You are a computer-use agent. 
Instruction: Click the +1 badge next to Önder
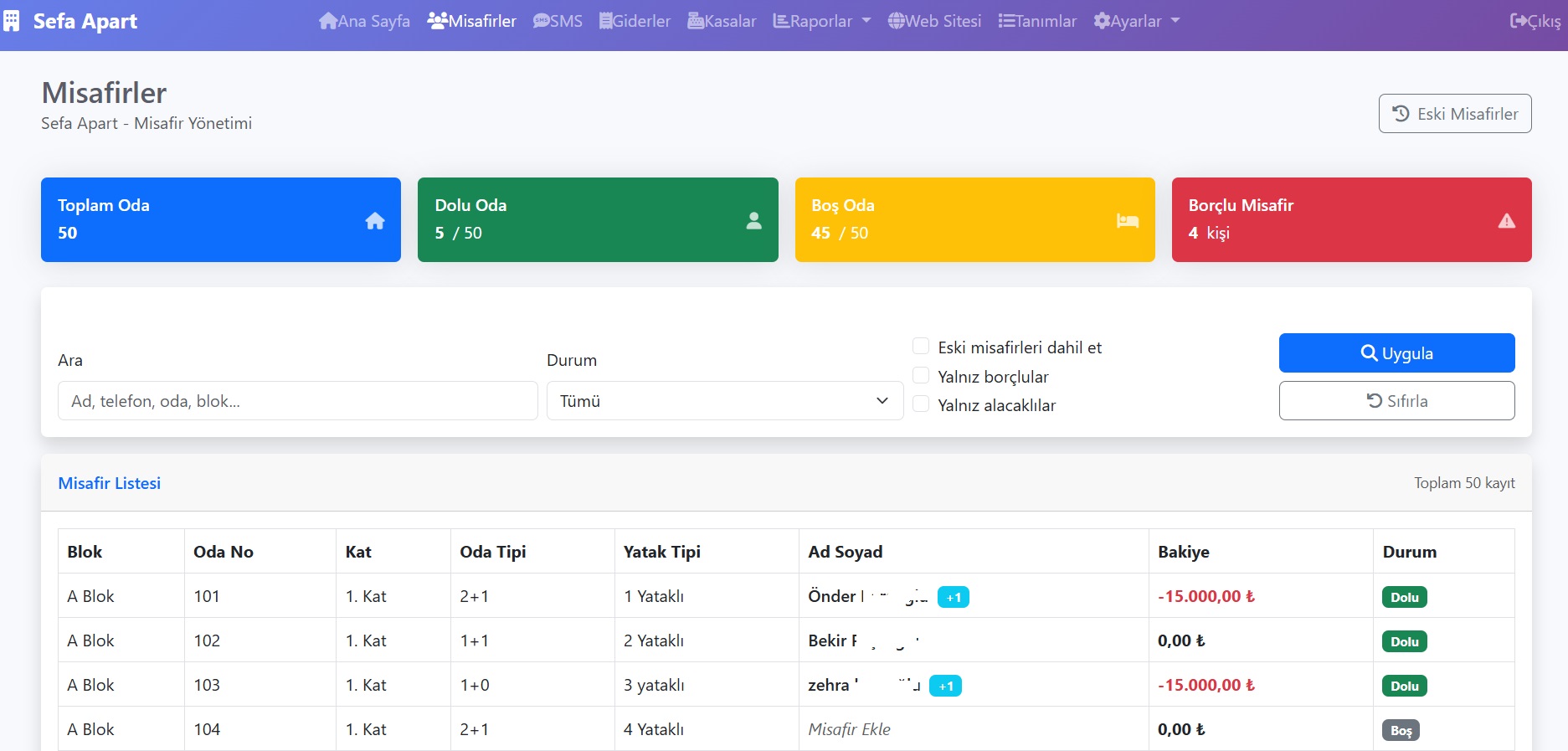point(954,597)
